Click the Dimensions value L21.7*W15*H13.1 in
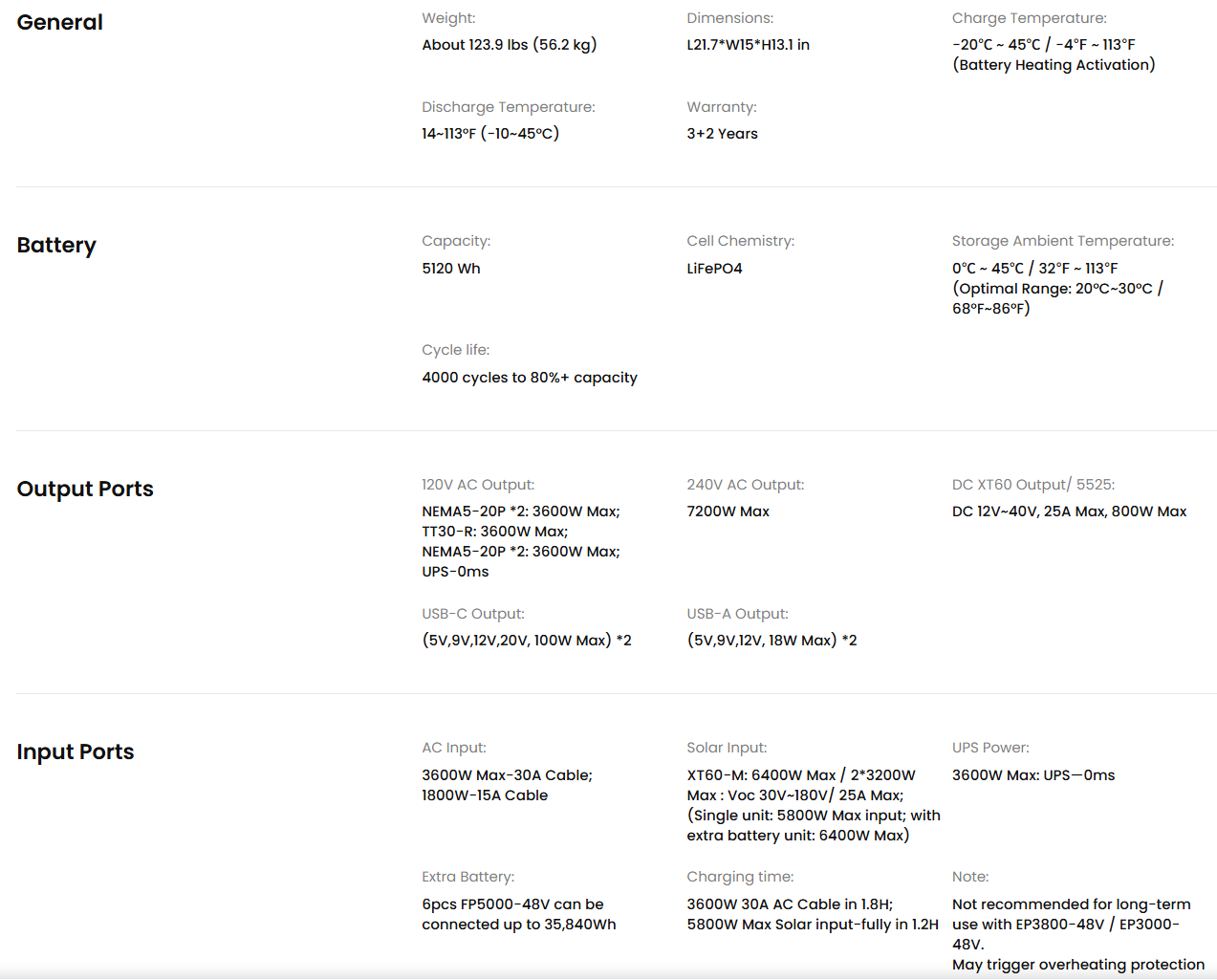This screenshot has height=980, width=1217. [748, 45]
